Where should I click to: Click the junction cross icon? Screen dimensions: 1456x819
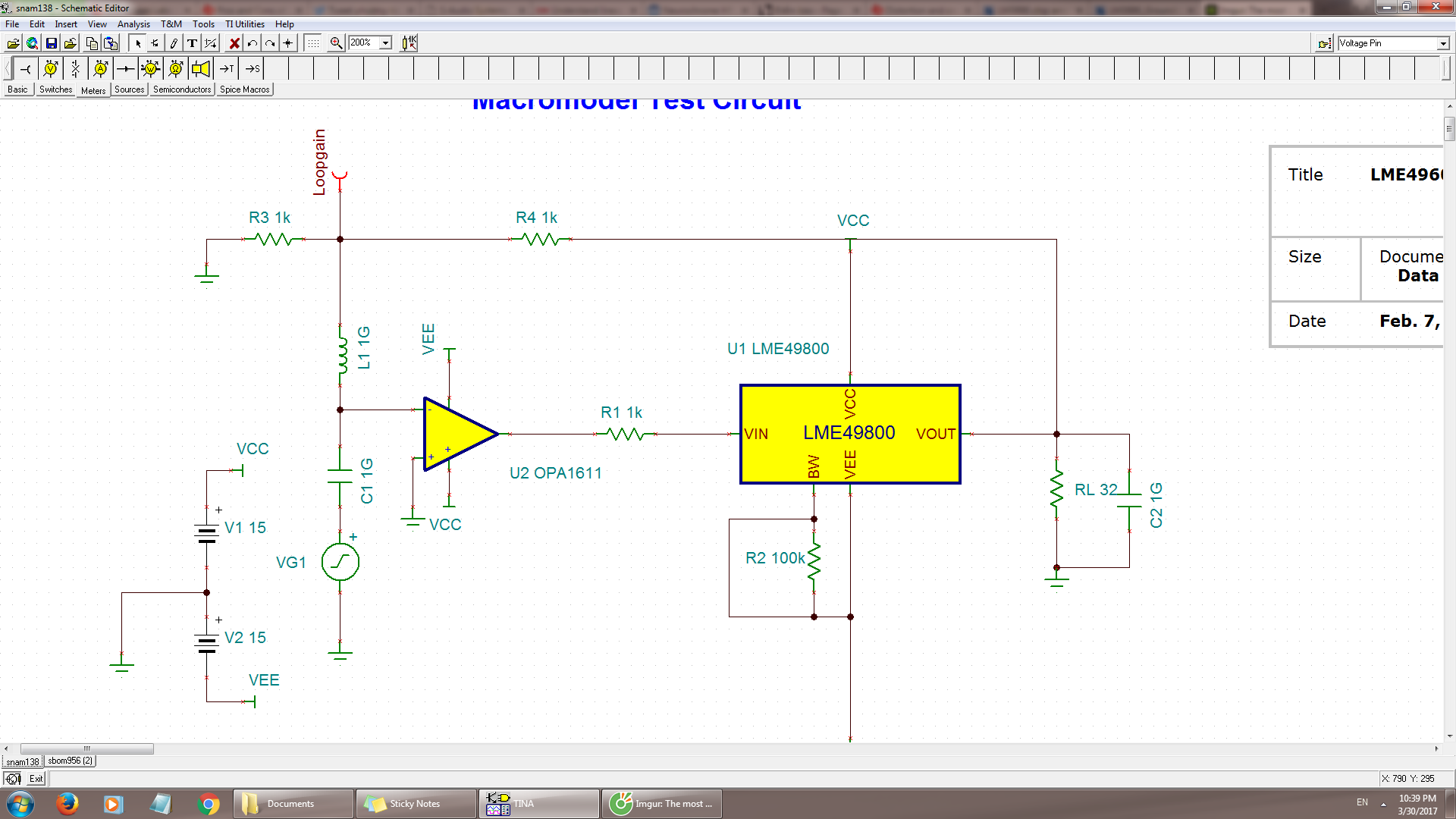tap(288, 43)
